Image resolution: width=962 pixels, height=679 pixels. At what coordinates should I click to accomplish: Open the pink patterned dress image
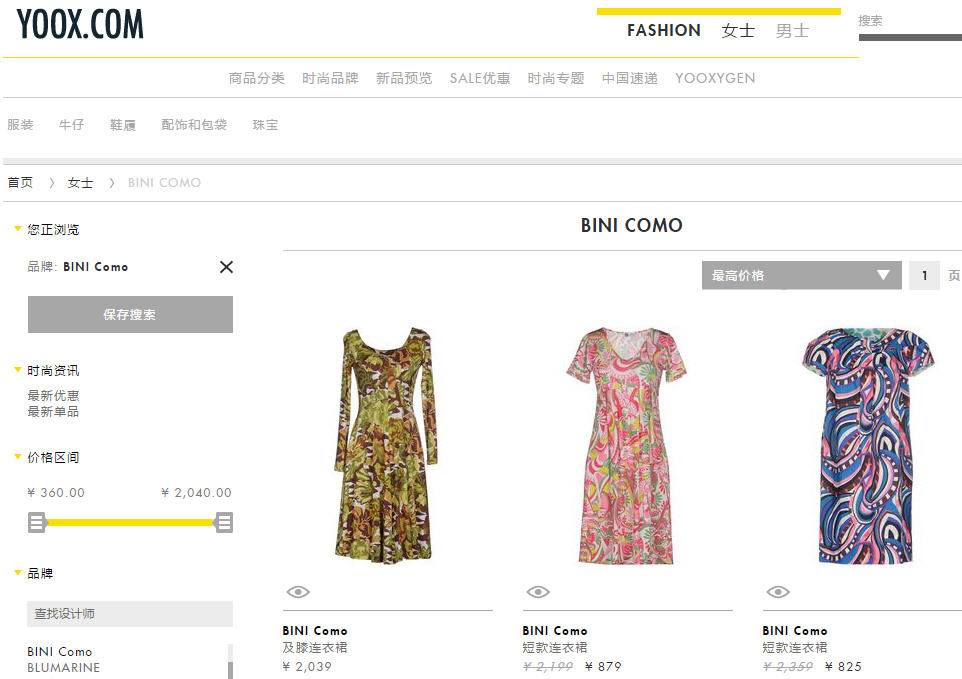pyautogui.click(x=626, y=445)
